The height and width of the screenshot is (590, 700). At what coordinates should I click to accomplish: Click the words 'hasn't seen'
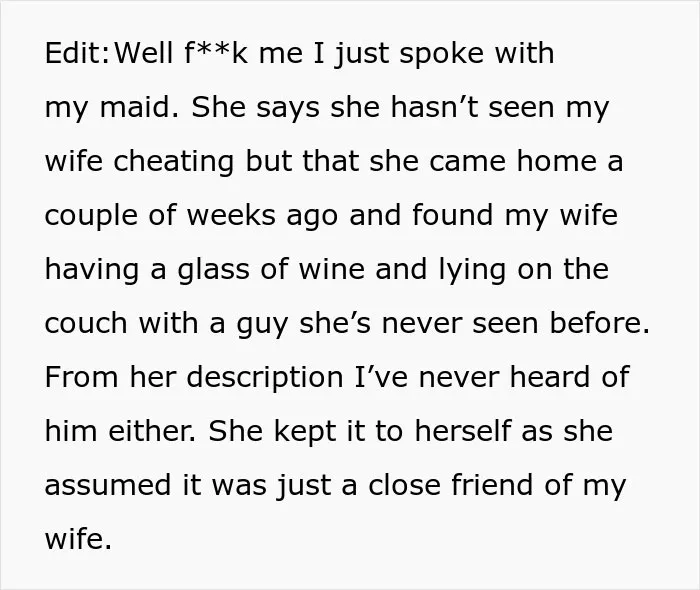tap(472, 108)
